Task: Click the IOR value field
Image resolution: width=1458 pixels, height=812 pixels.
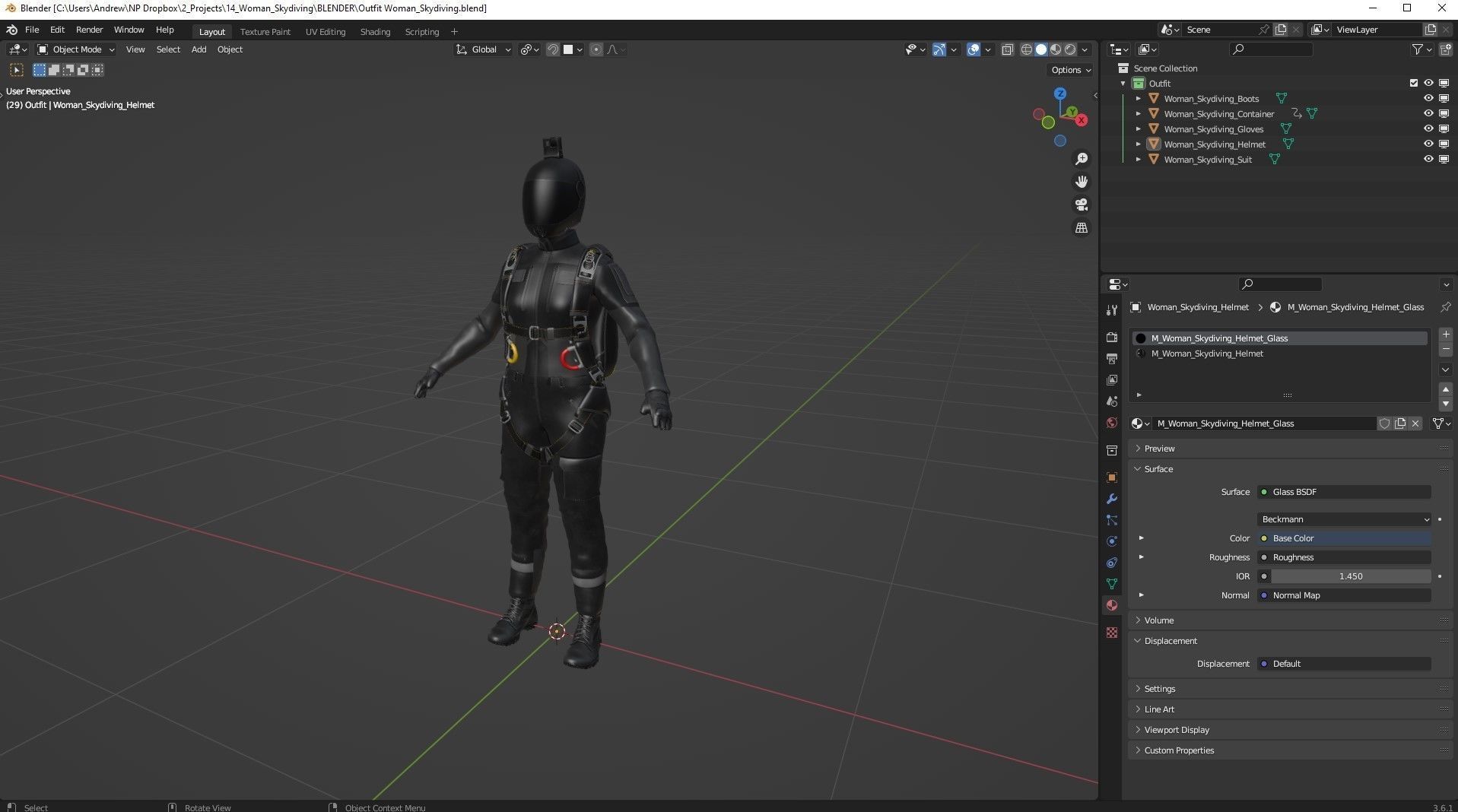Action: 1350,576
